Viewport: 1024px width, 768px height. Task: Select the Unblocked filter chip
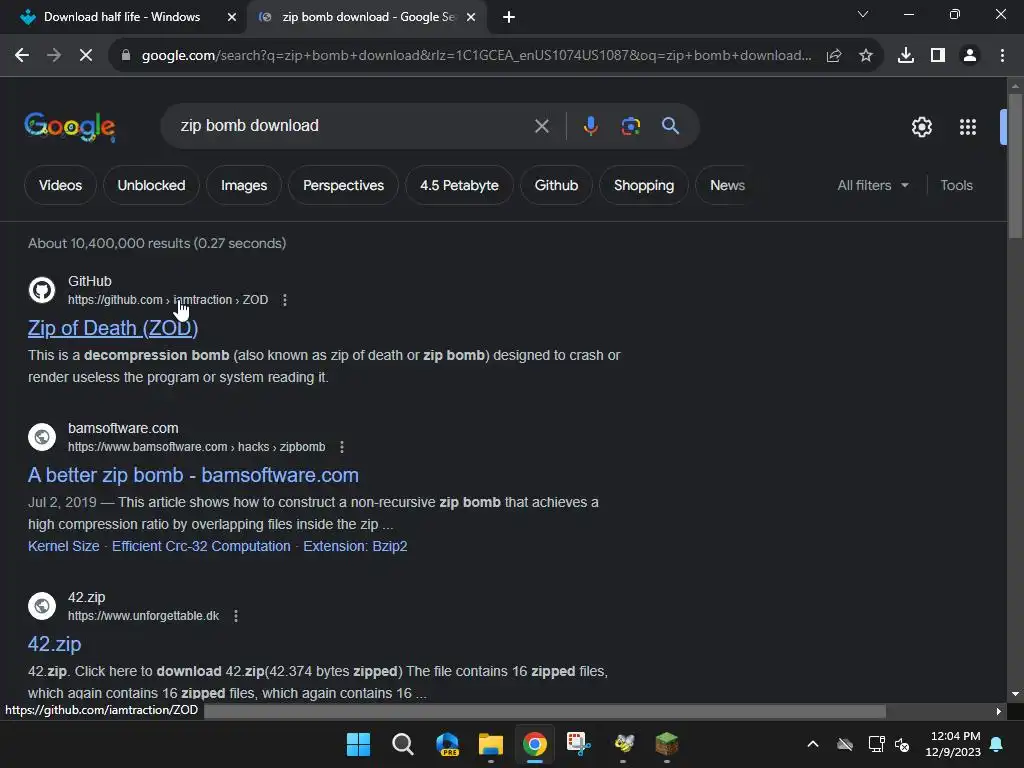(x=152, y=185)
